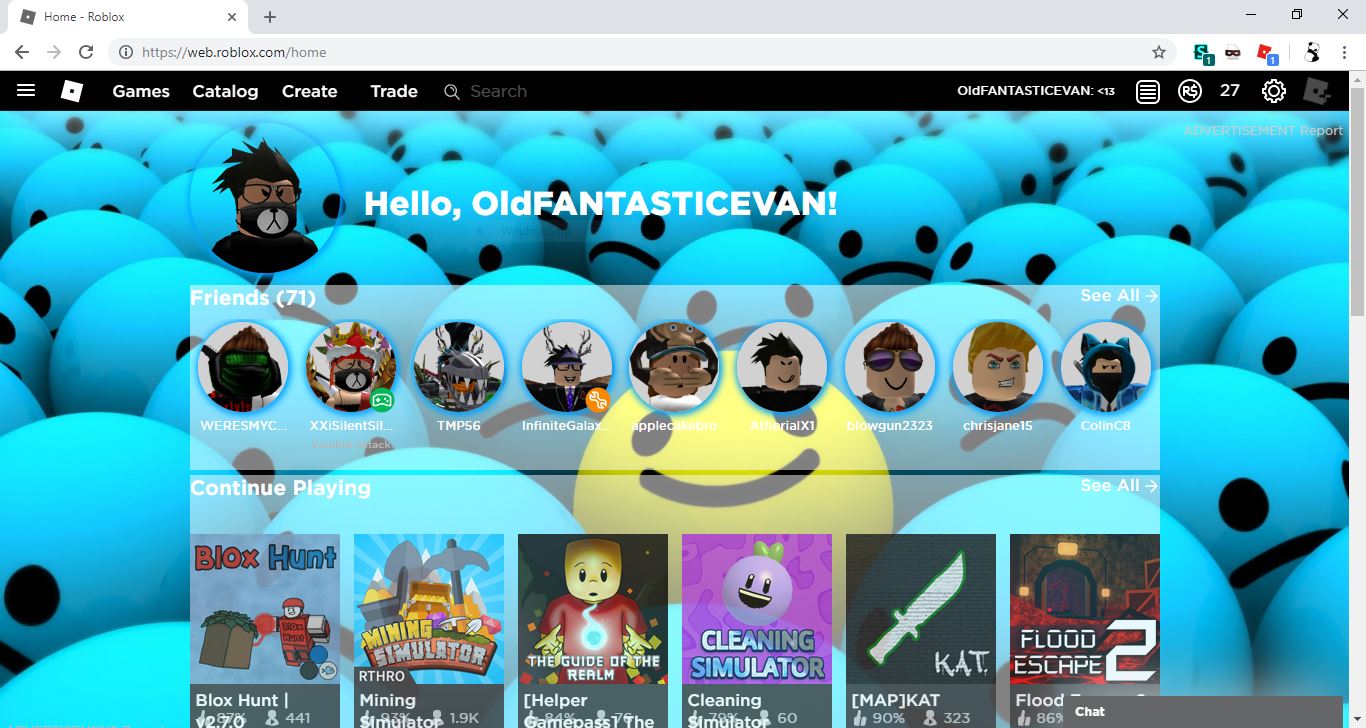Screen dimensions: 1366x728
Task: Open the Create page
Action: [x=309, y=91]
